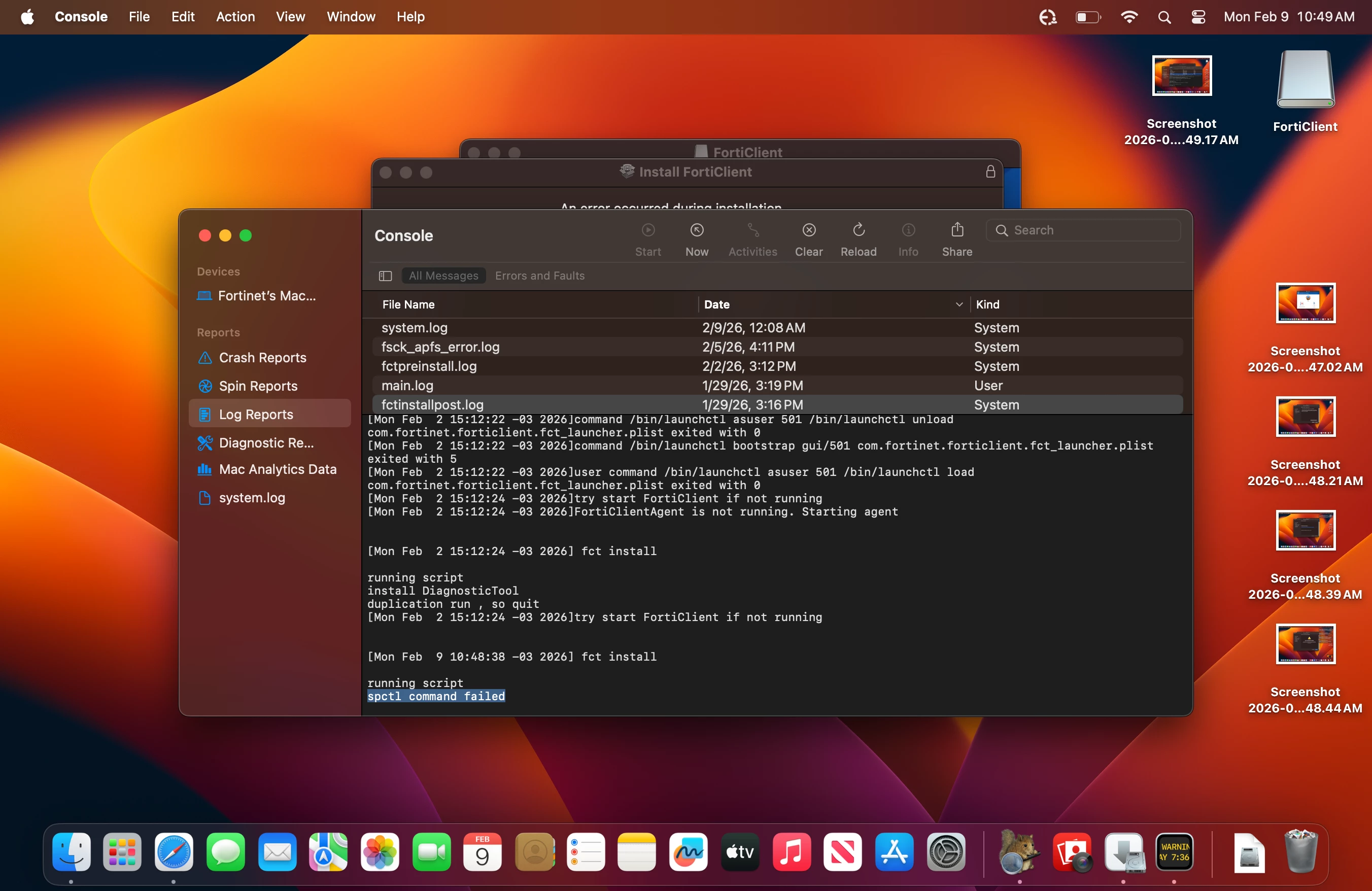
Task: Click the Start streaming toolbar icon
Action: pos(648,230)
